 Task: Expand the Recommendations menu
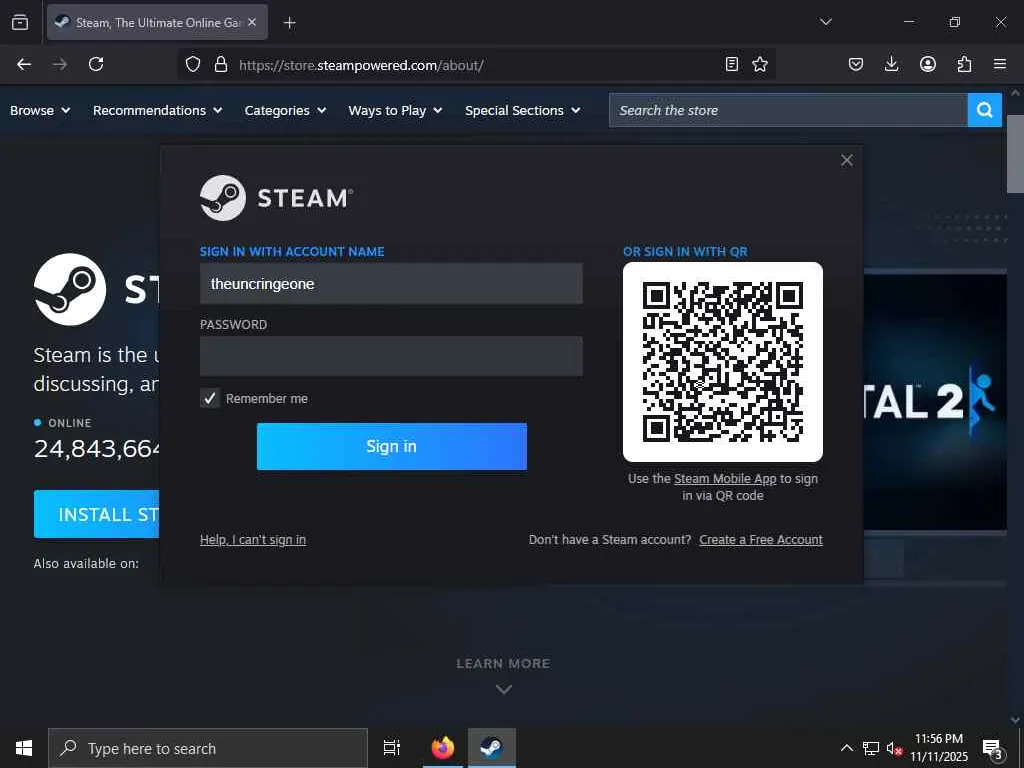tap(157, 110)
